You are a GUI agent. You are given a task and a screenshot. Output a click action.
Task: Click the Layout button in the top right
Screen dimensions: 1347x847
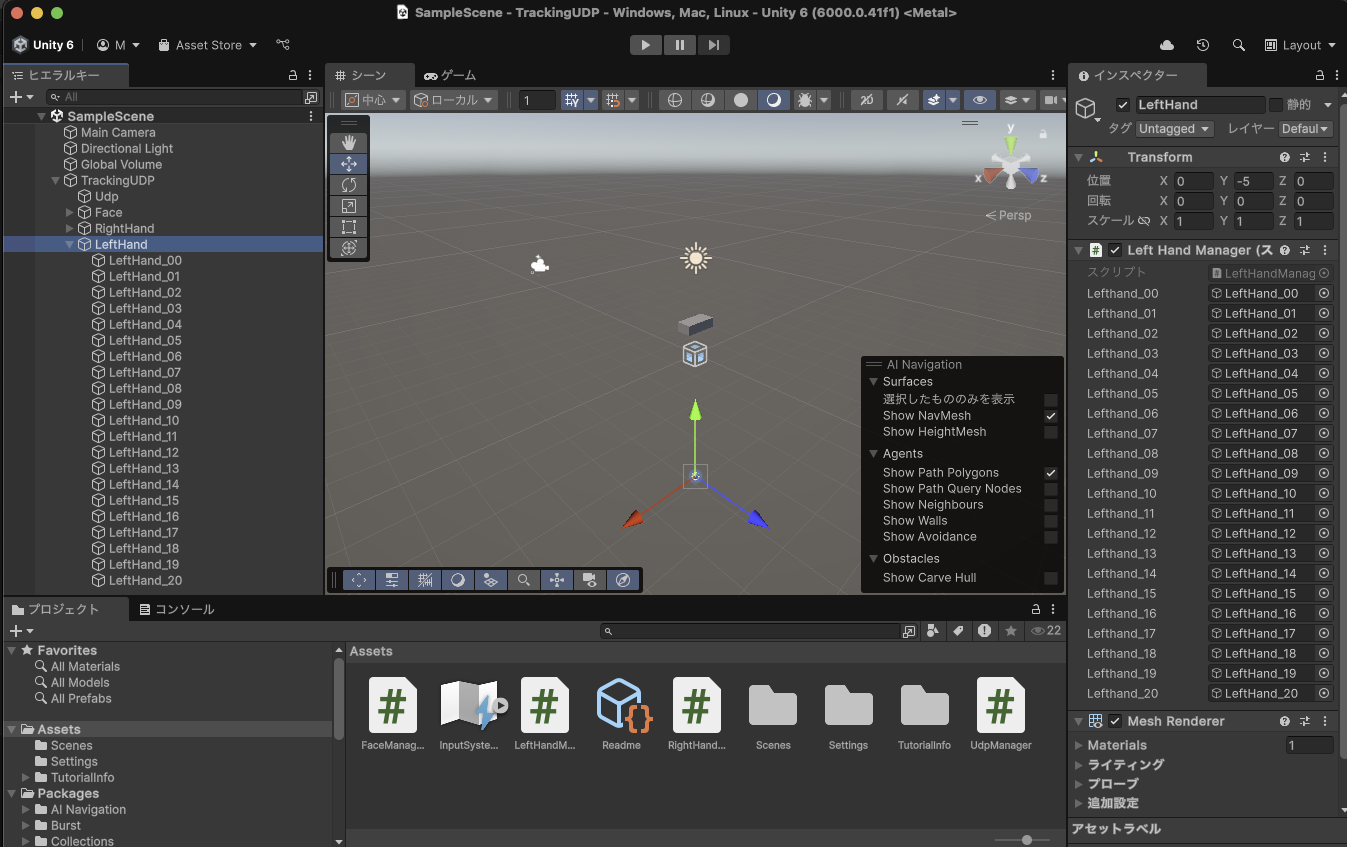tap(1299, 45)
